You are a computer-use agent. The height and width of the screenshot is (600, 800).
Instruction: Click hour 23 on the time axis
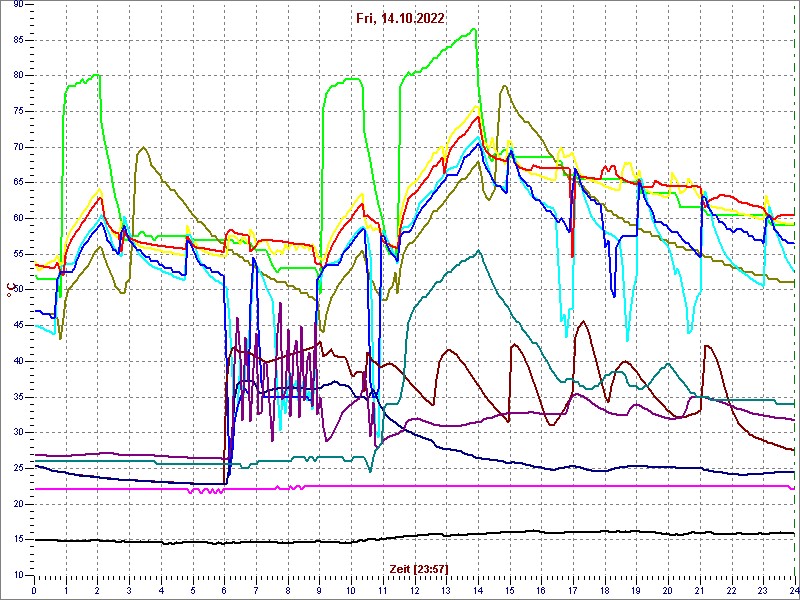click(763, 590)
